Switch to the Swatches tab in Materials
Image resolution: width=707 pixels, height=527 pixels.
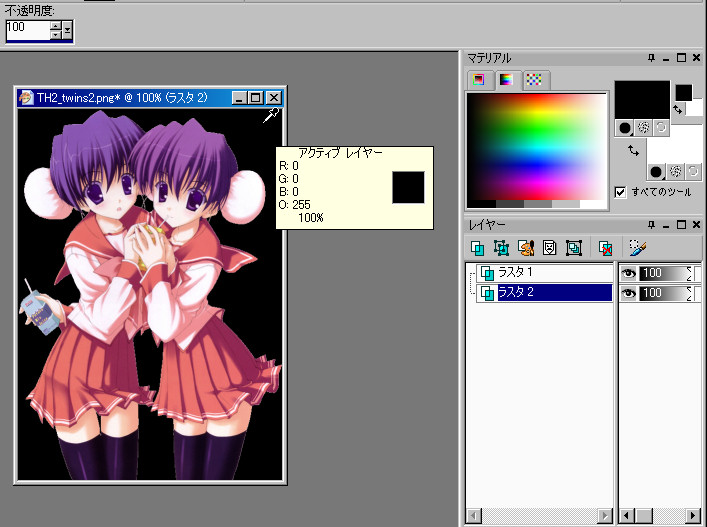534,79
